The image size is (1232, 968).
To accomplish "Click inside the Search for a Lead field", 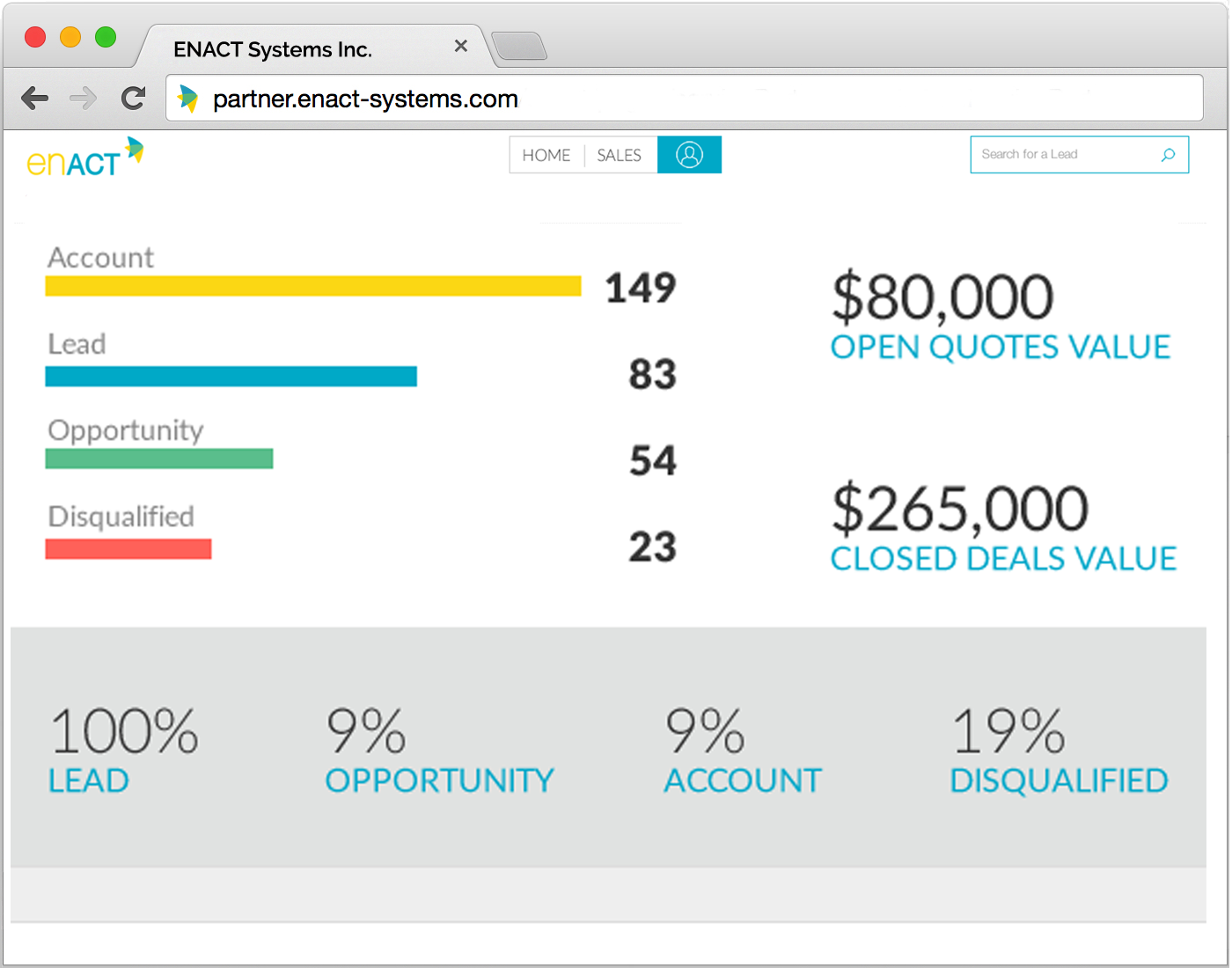I will (1056, 154).
